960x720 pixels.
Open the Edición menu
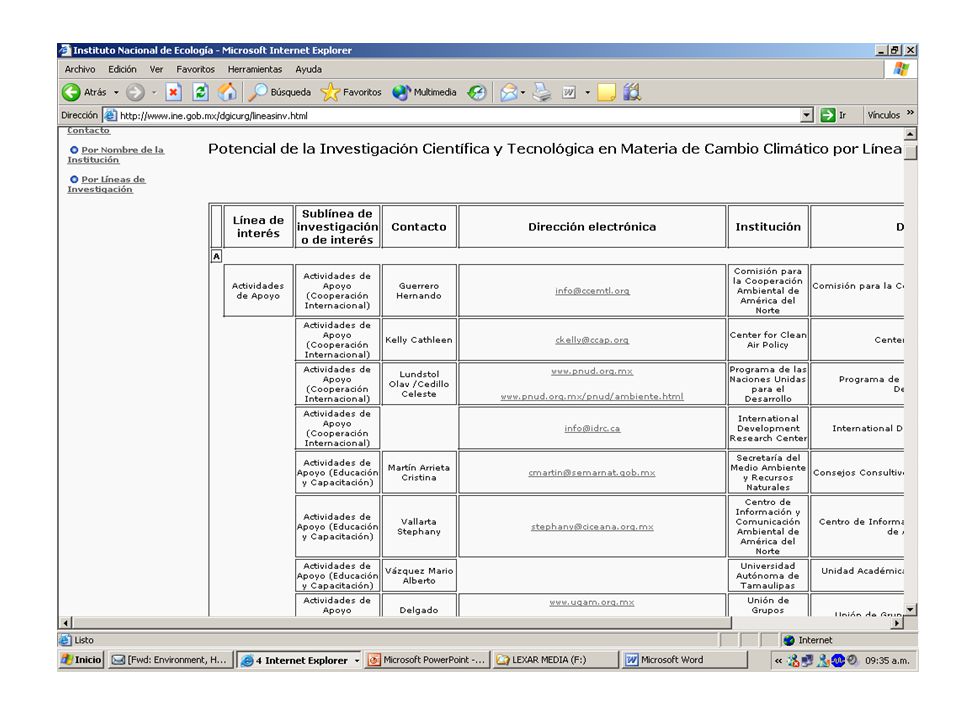click(122, 69)
